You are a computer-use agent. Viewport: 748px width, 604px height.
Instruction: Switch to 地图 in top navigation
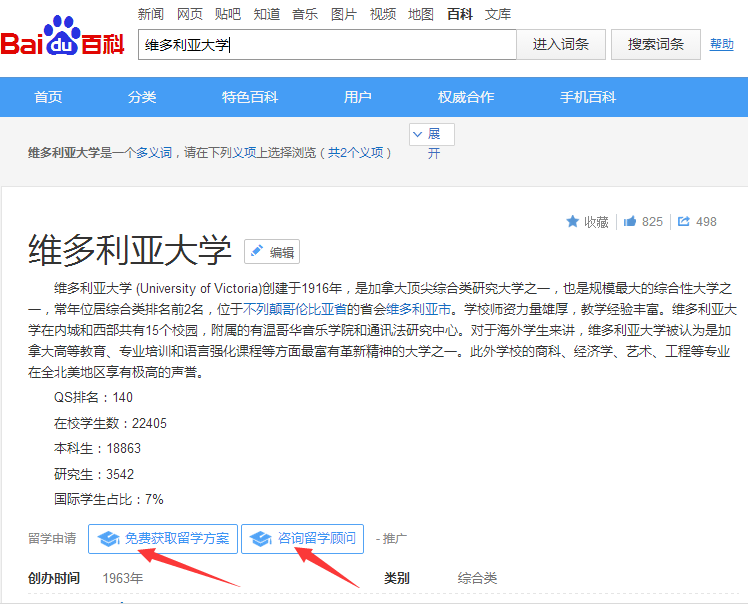[421, 14]
